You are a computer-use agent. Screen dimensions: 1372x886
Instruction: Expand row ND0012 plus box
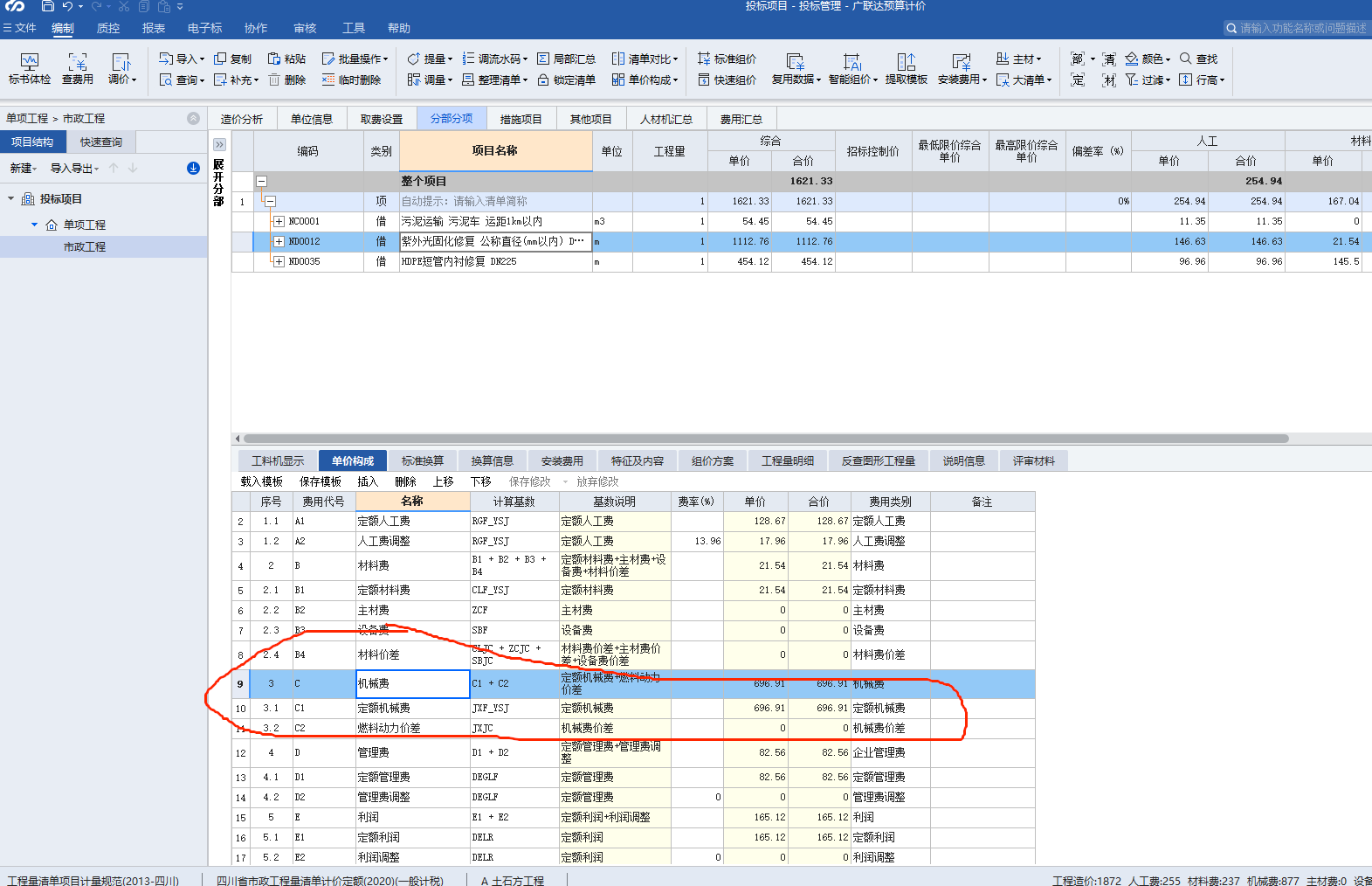click(x=279, y=241)
